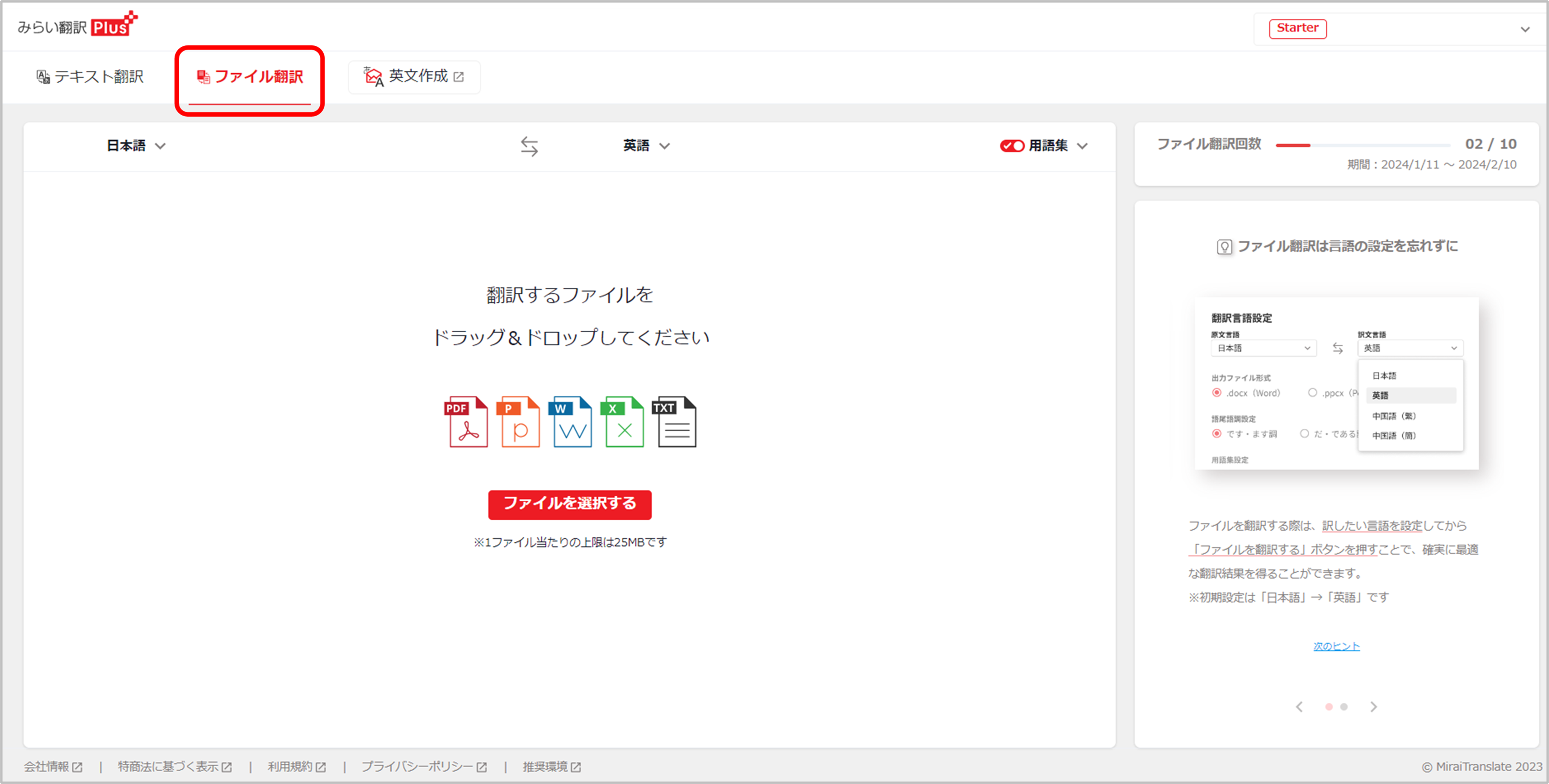Click the English writing icon beside 英文作成
The width and height of the screenshot is (1549, 784).
click(373, 77)
